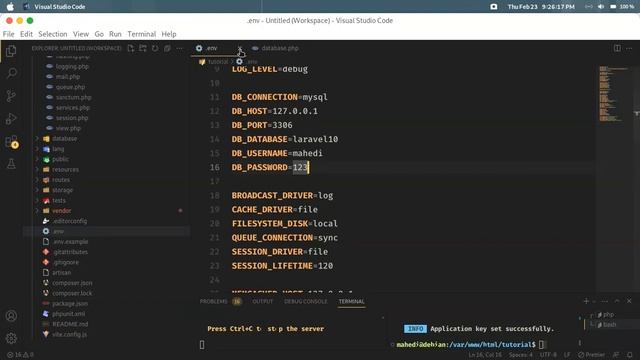This screenshot has width=640, height=360.
Task: Open vite.config.js in Explorer
Action: click(69, 334)
